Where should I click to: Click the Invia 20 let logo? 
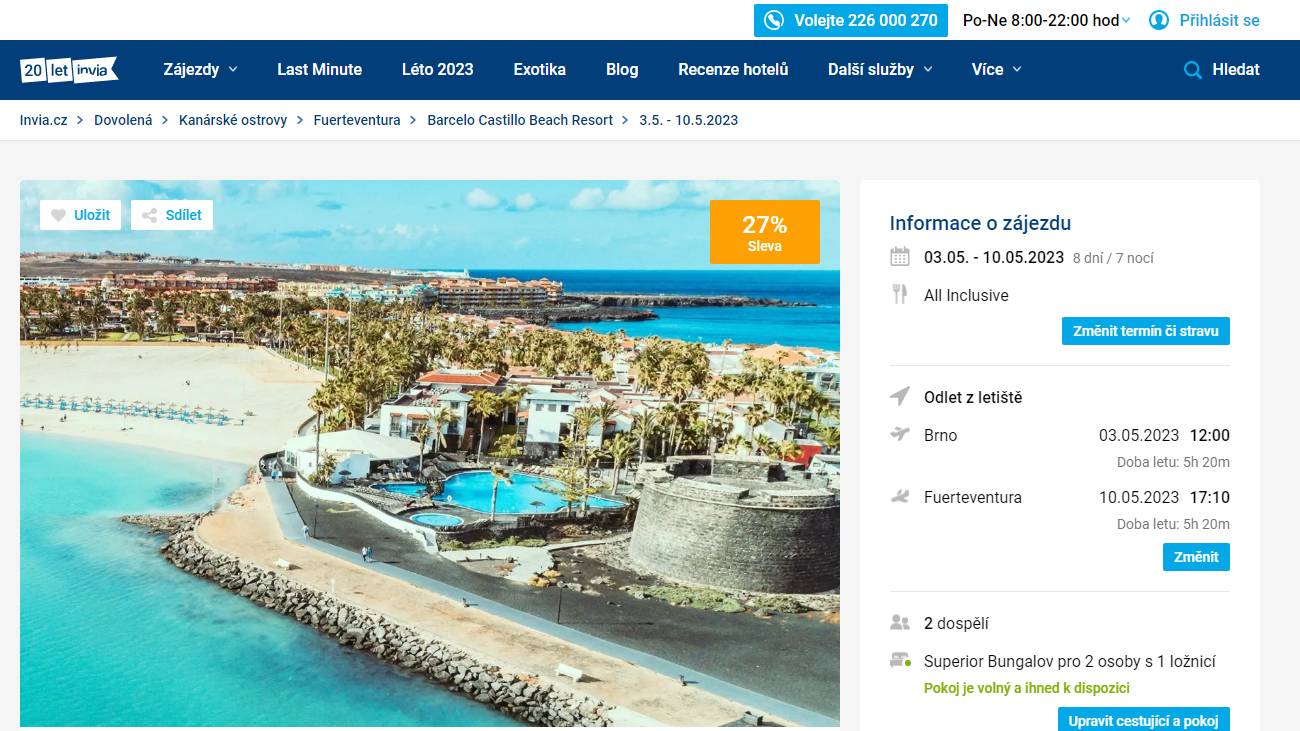[69, 70]
